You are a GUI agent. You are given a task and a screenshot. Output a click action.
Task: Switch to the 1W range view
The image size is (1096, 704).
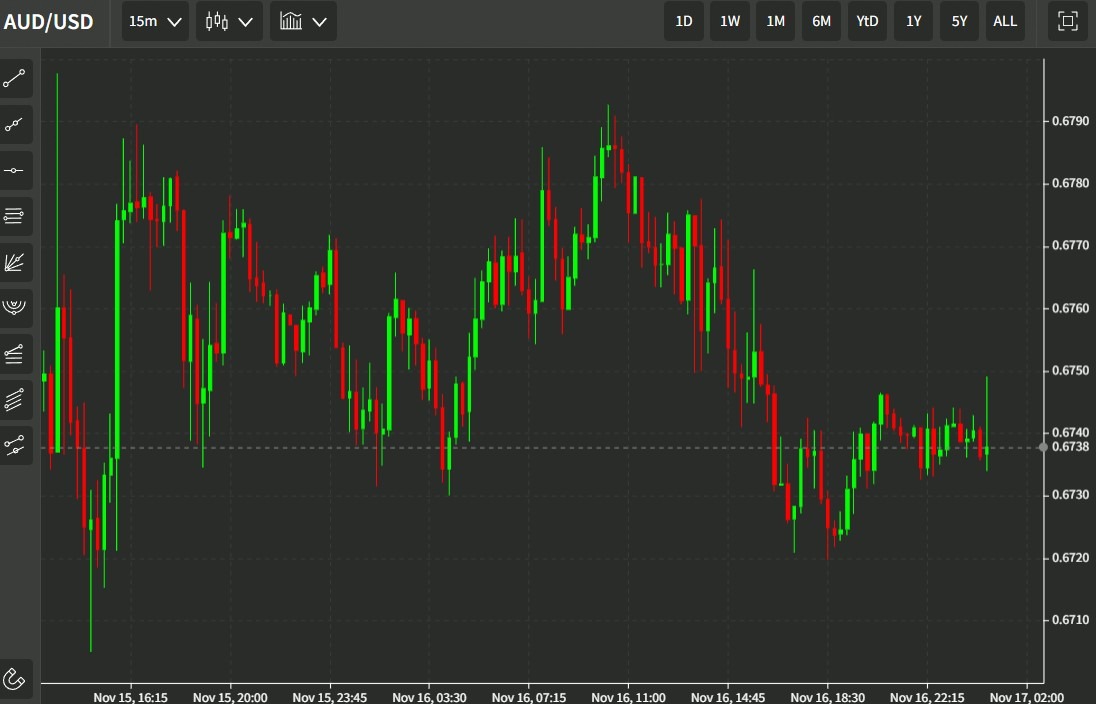[730, 21]
